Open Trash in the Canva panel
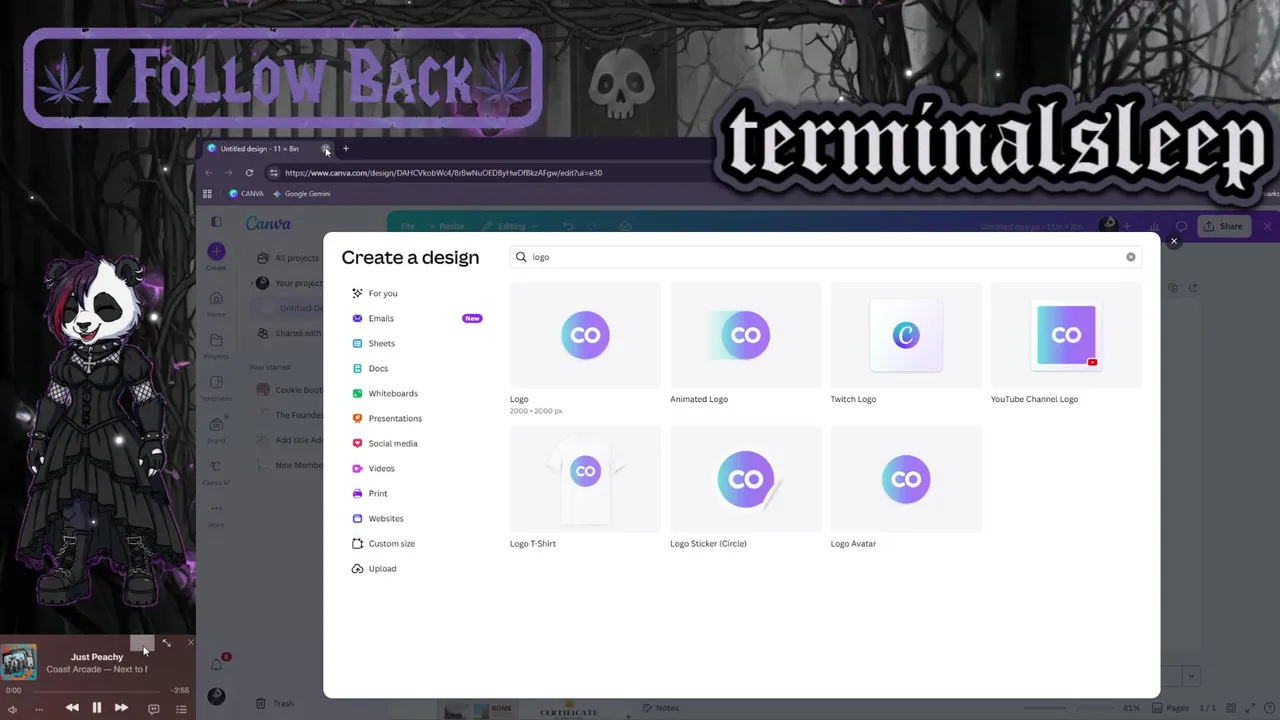 coord(275,703)
